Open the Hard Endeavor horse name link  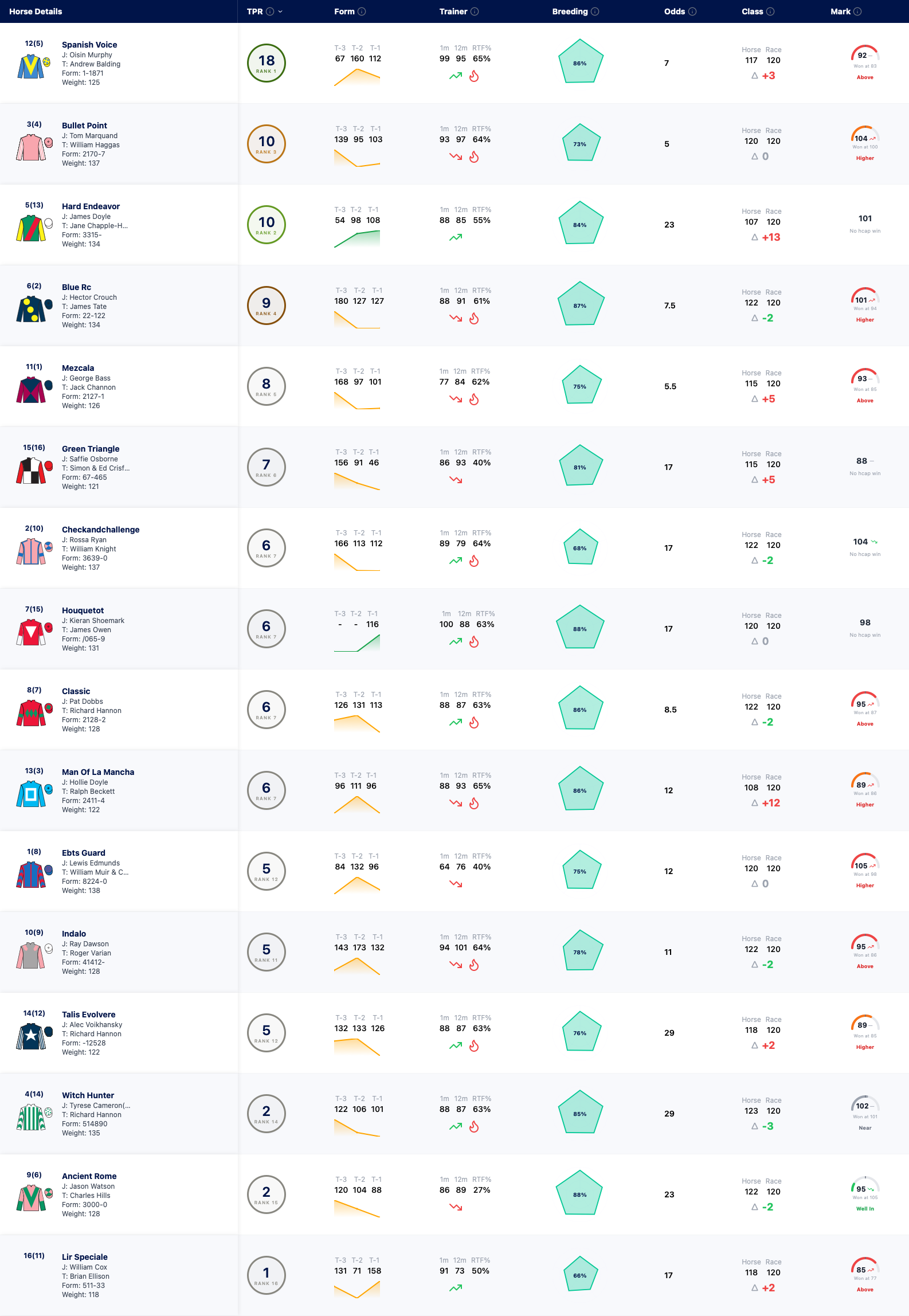[91, 206]
